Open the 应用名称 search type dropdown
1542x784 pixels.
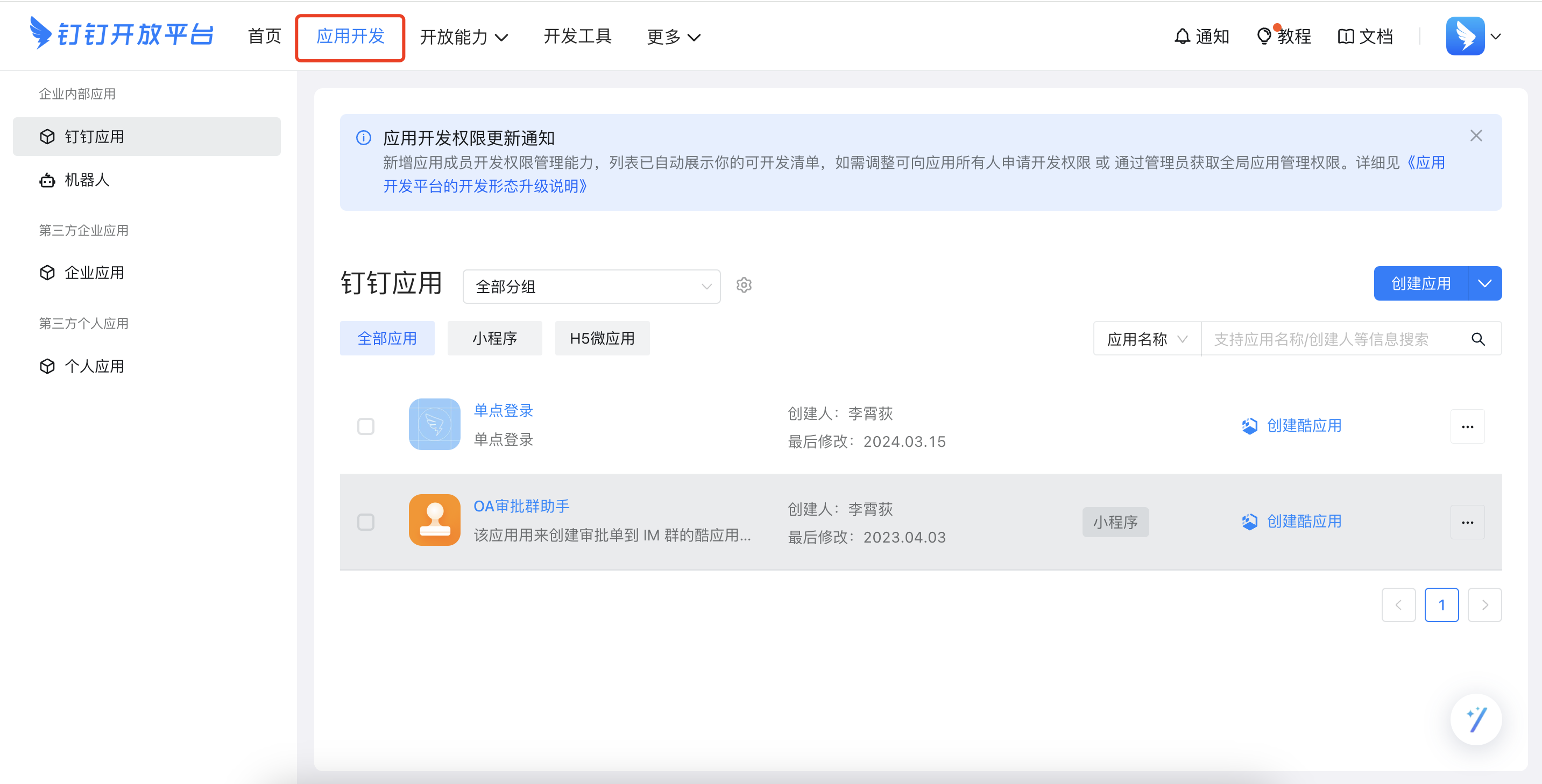(1147, 339)
